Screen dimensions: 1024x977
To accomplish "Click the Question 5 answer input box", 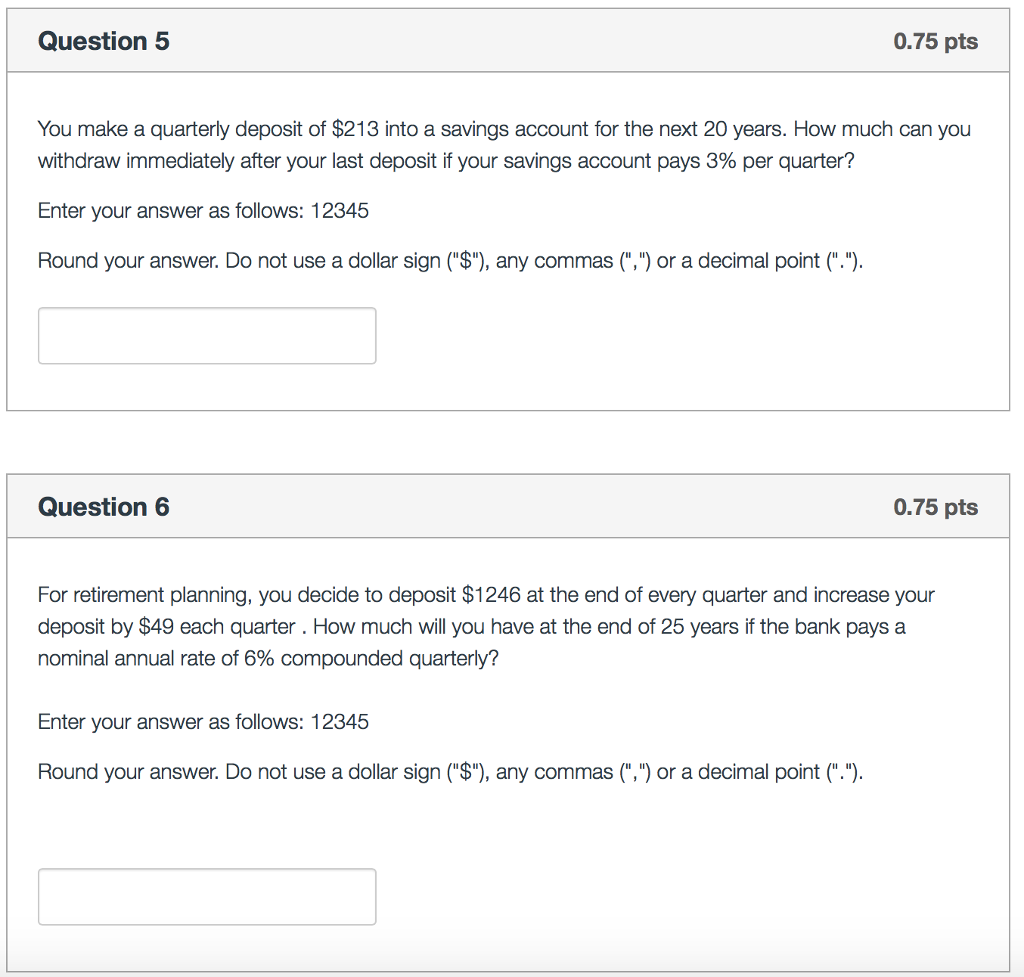I will tap(207, 336).
